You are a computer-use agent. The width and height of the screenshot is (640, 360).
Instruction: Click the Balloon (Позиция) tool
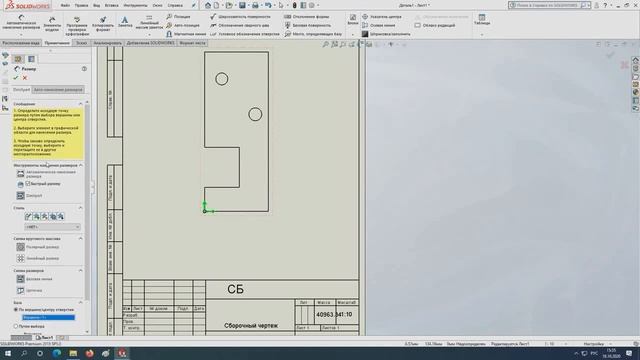point(178,17)
